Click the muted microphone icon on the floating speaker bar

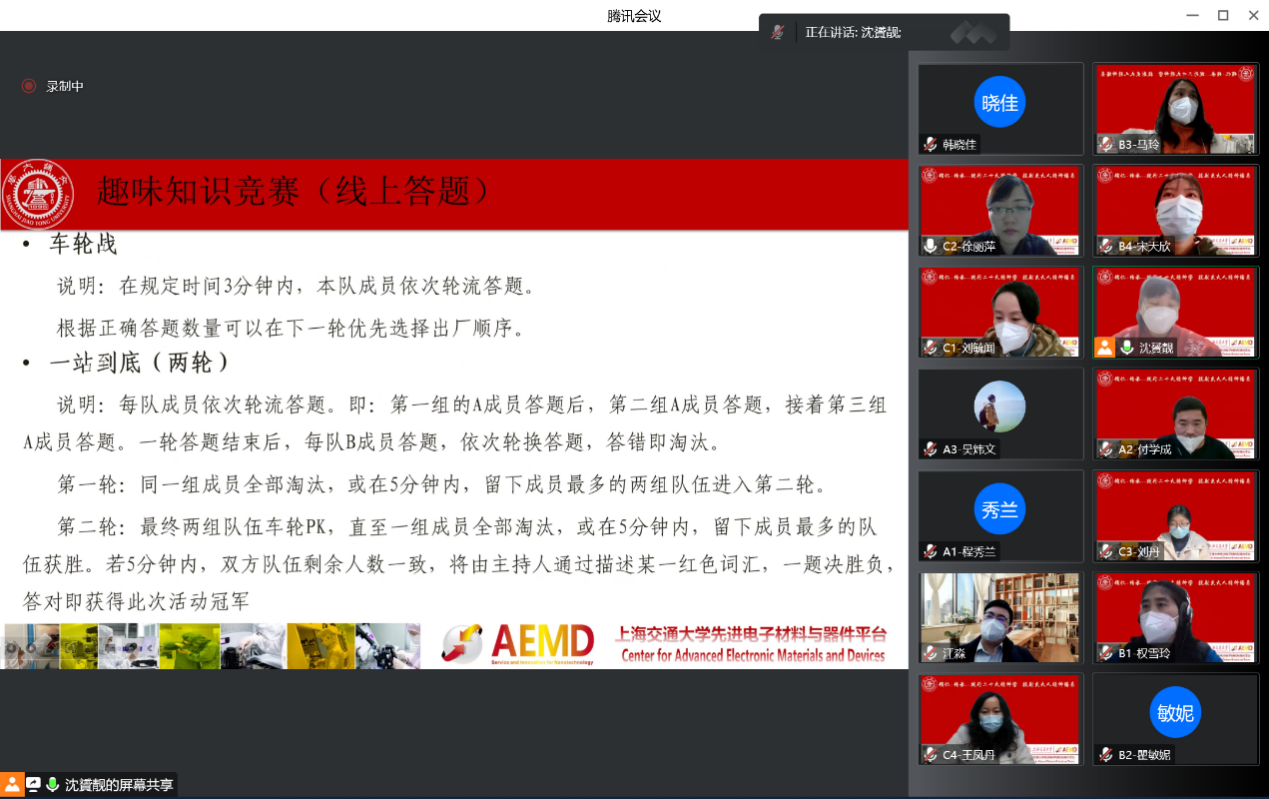click(x=778, y=31)
